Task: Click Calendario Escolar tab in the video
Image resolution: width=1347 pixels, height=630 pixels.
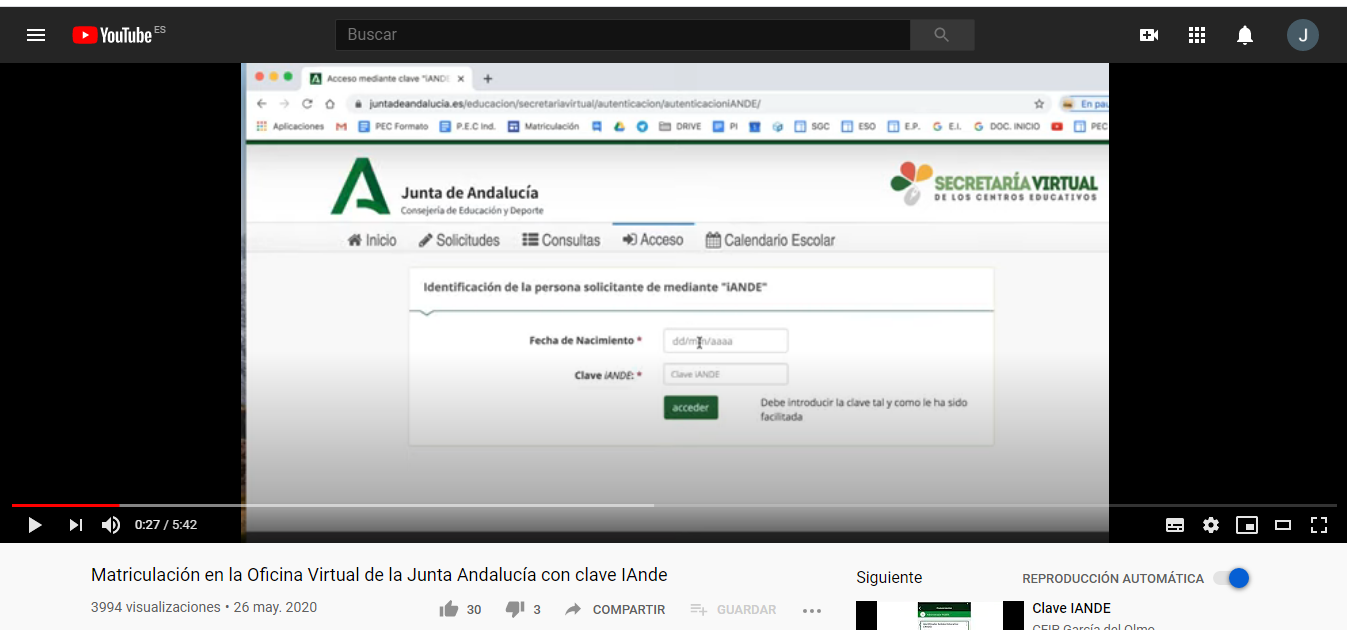Action: [770, 240]
